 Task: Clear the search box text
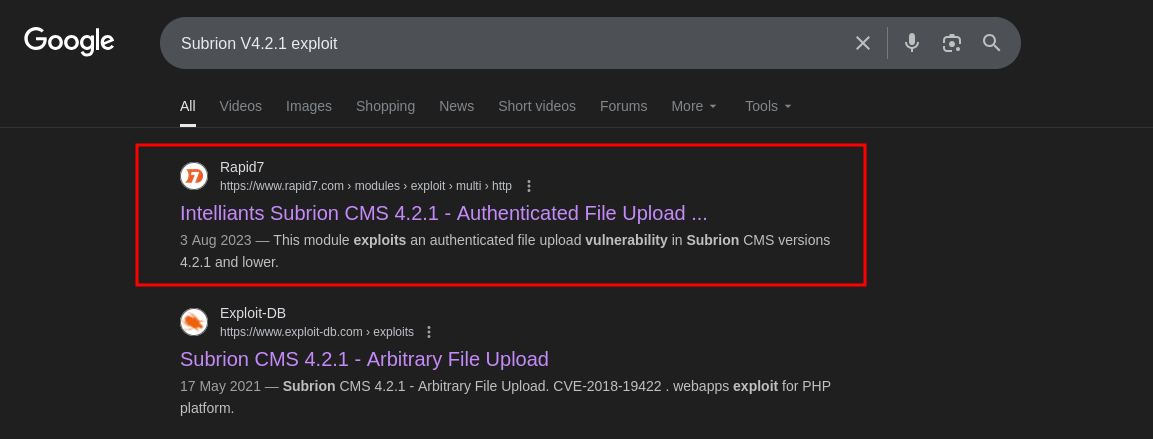[x=862, y=43]
